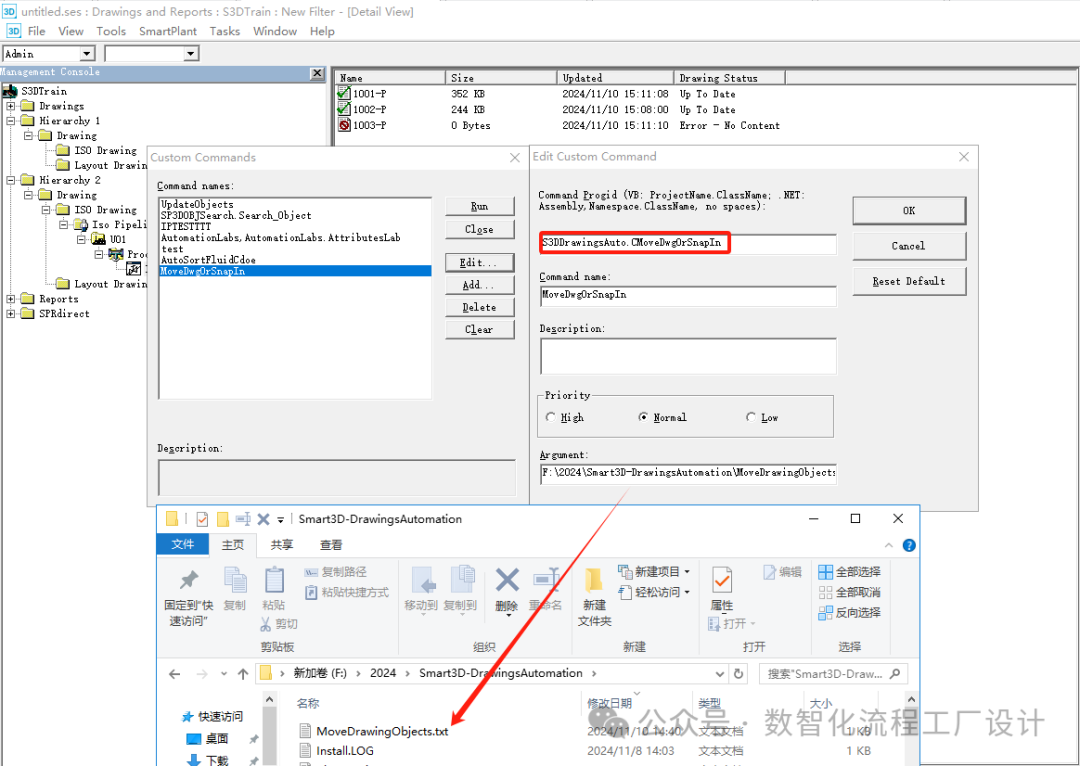Click the Drawing Status column header
This screenshot has height=766, width=1080.
pos(729,78)
